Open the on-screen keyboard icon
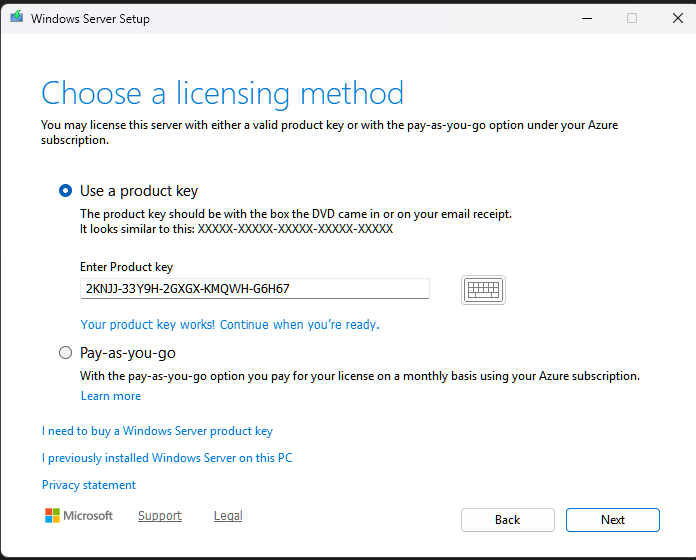696x560 pixels. [483, 289]
